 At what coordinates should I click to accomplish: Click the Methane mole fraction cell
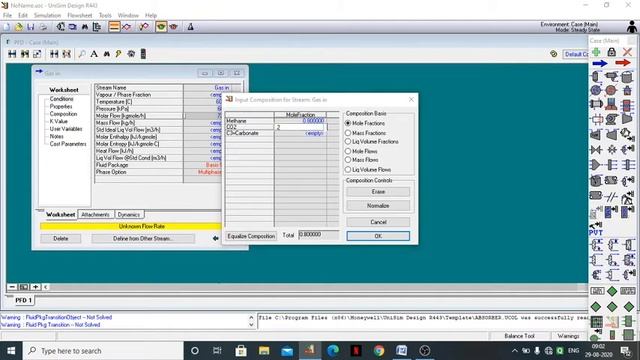[300, 121]
